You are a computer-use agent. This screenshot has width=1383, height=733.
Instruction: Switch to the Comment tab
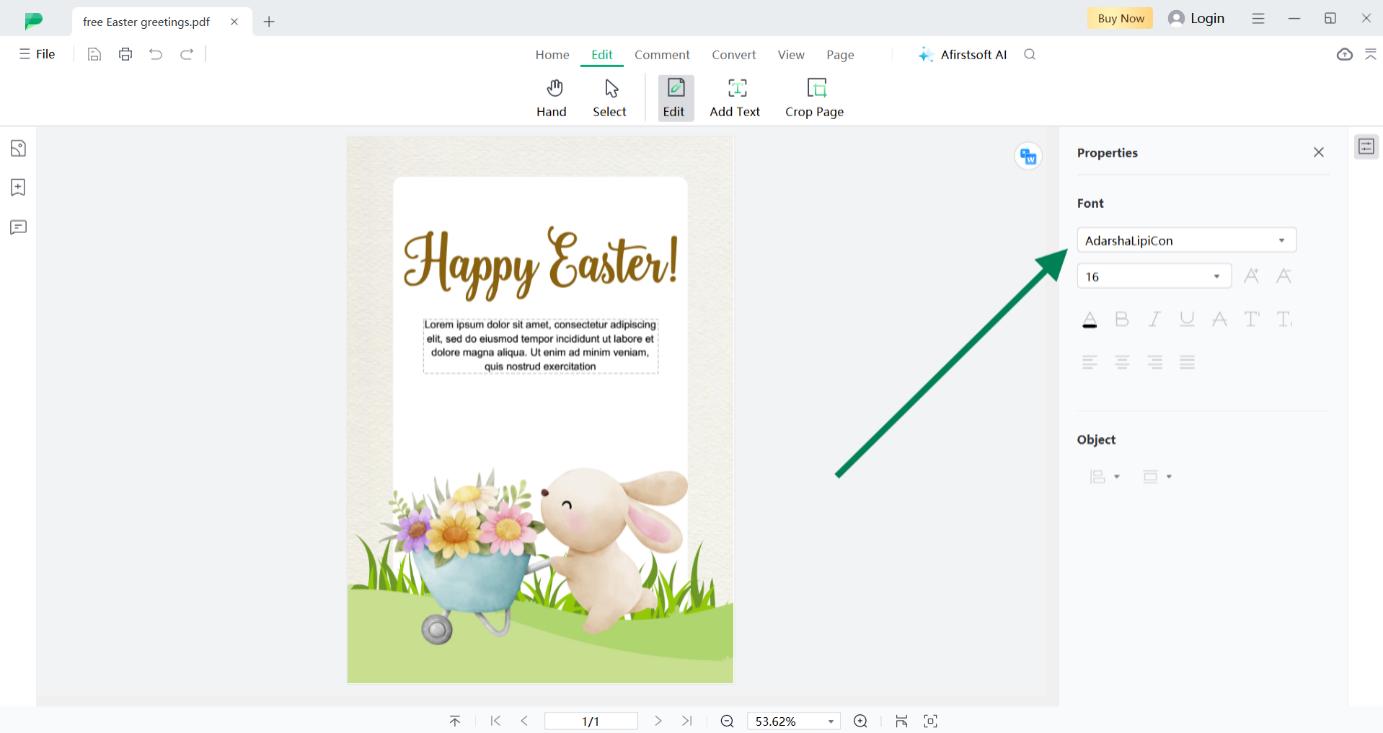coord(662,55)
